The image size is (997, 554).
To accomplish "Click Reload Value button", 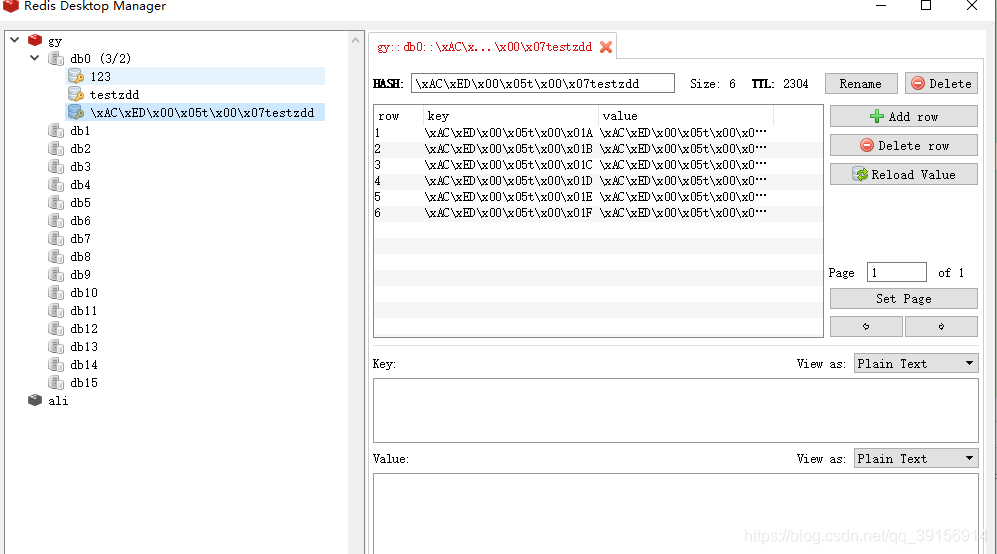I will click(904, 174).
